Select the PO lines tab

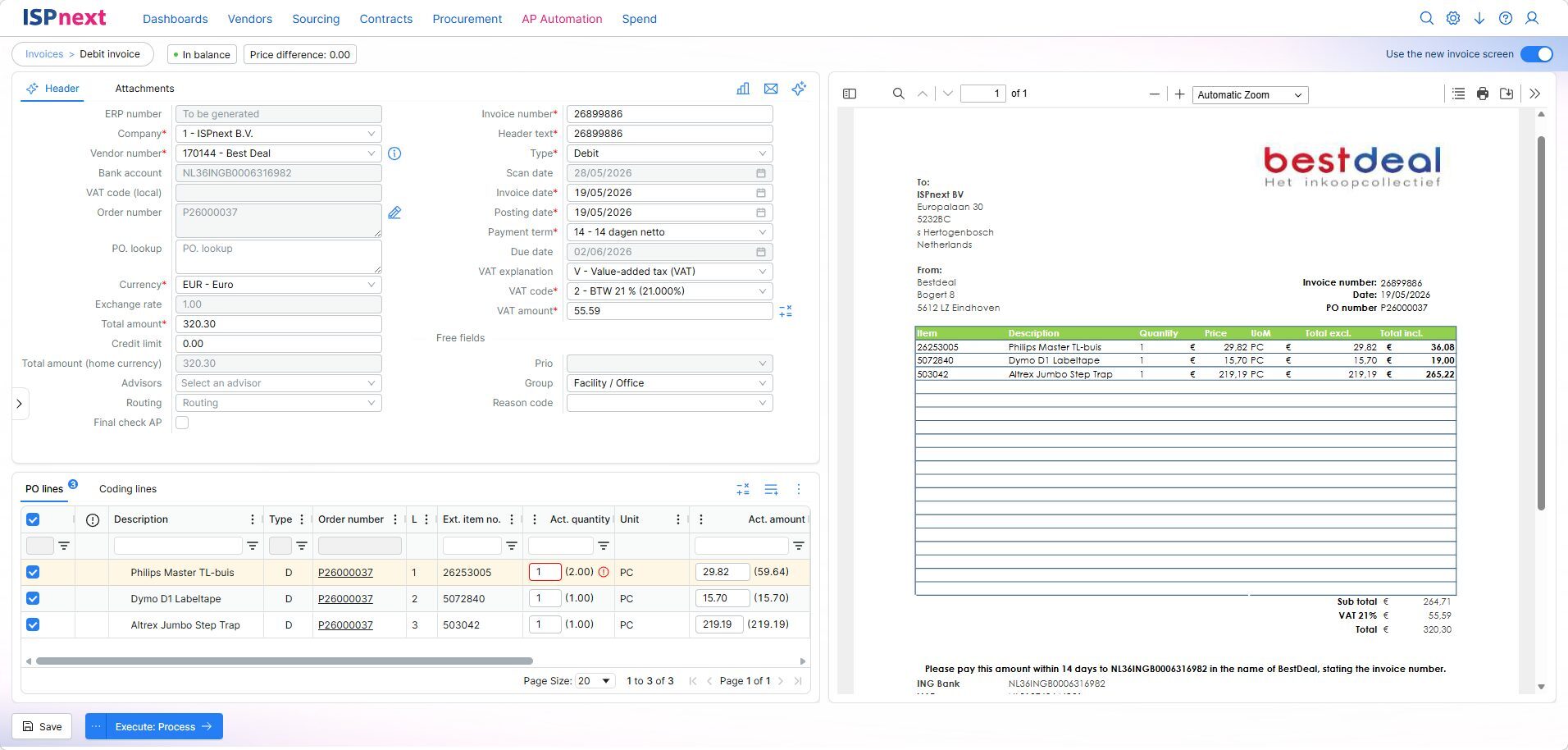tap(44, 489)
